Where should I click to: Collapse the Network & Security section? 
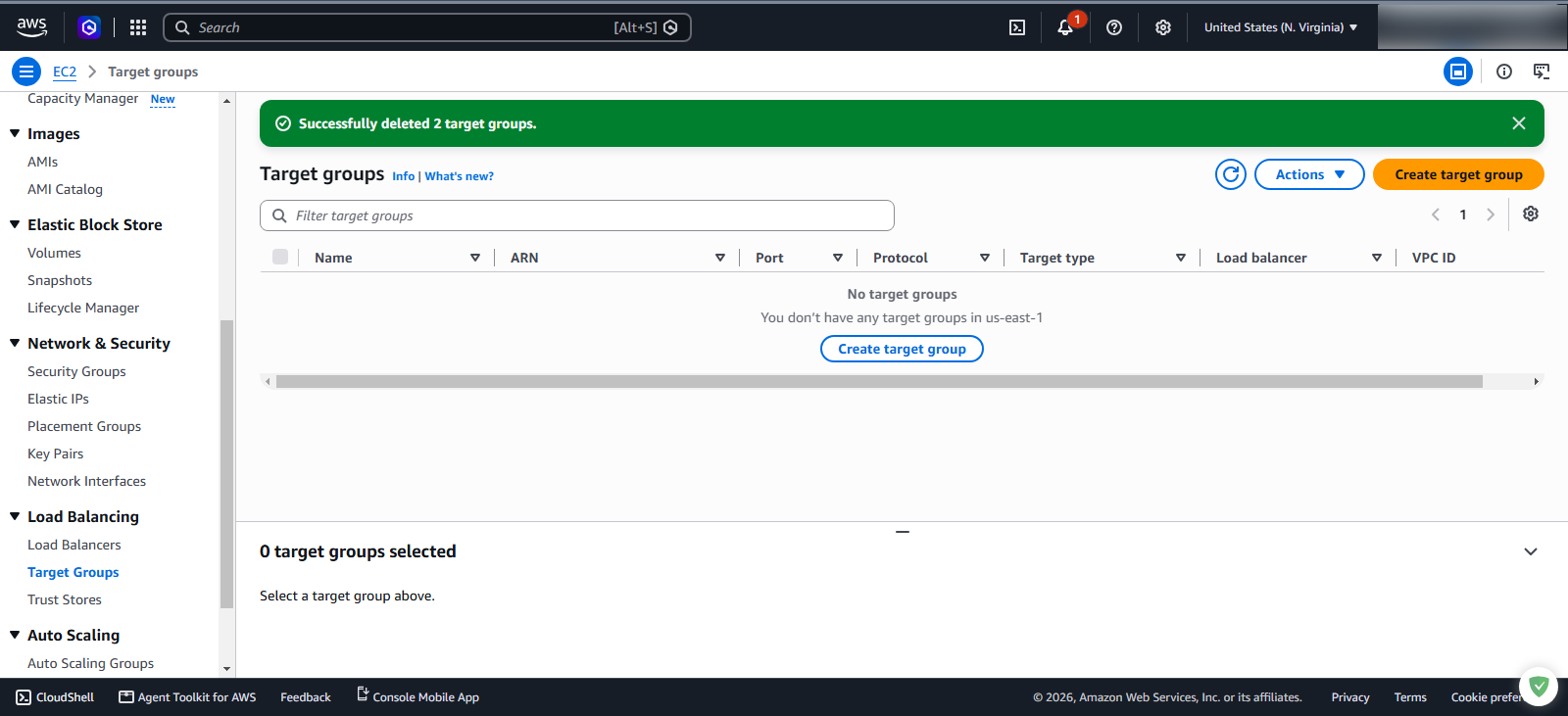[15, 343]
